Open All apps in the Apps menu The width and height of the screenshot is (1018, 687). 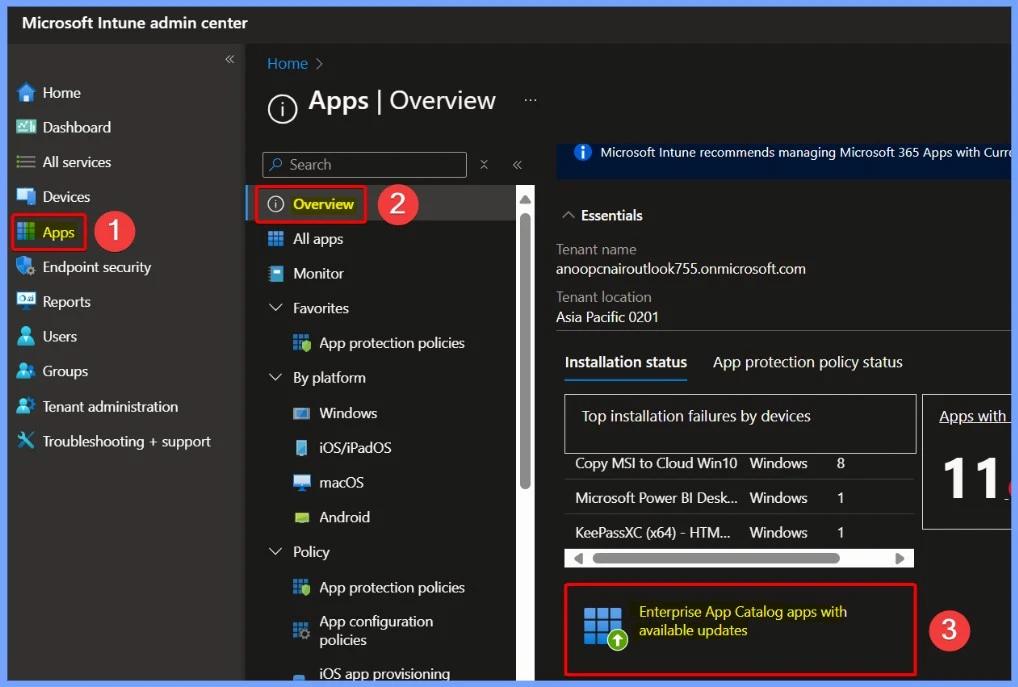318,239
